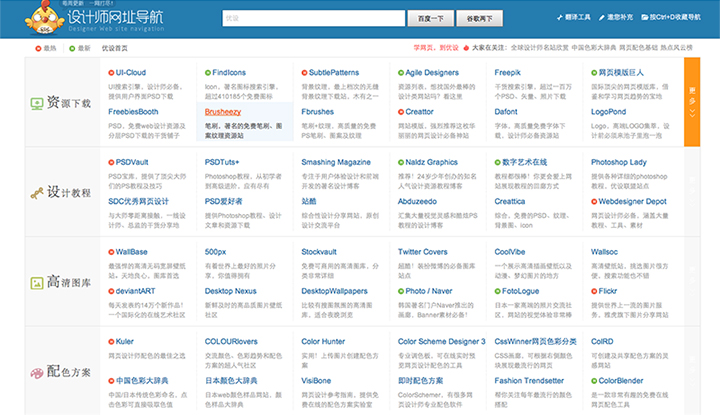Viewport: 720px width, 415px height.
Task: Click the red hot marker beside UI-Cloud
Action: tap(111, 73)
